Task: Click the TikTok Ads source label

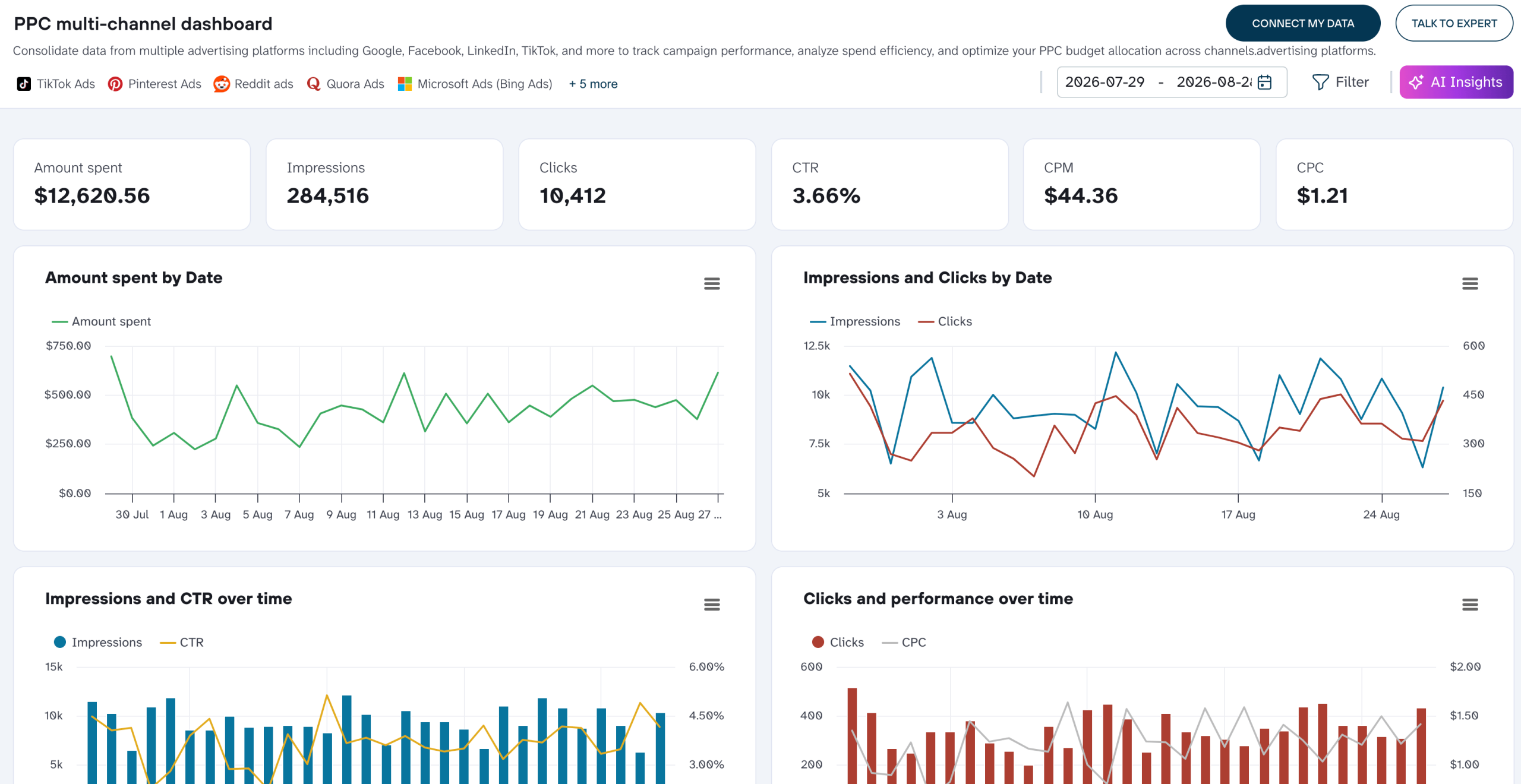Action: pos(66,84)
